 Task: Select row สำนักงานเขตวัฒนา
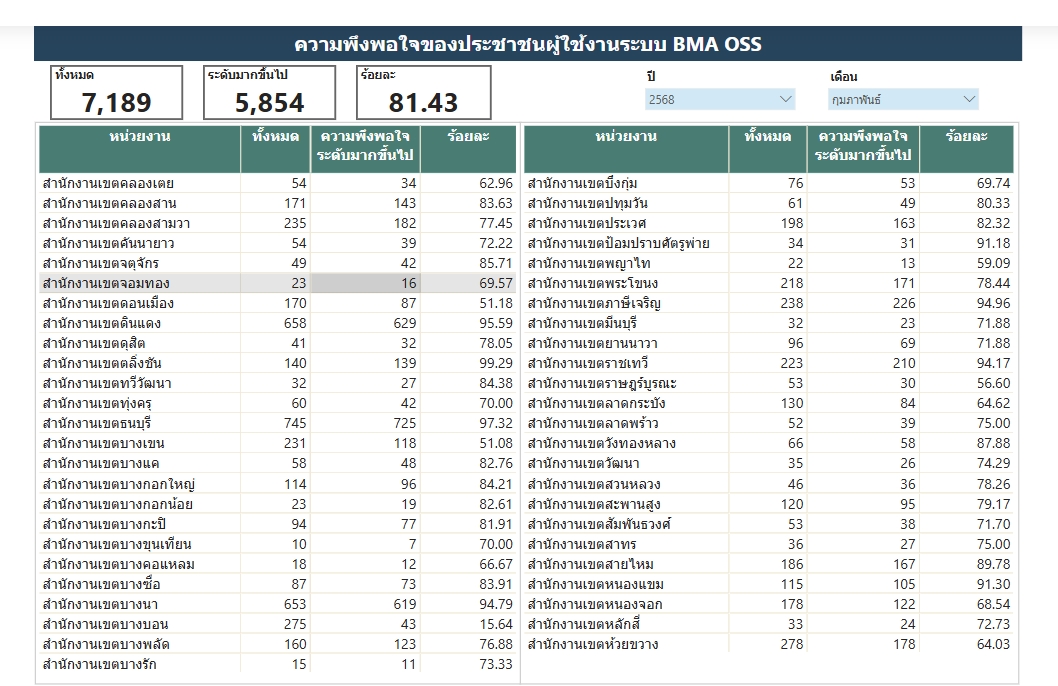(x=769, y=463)
